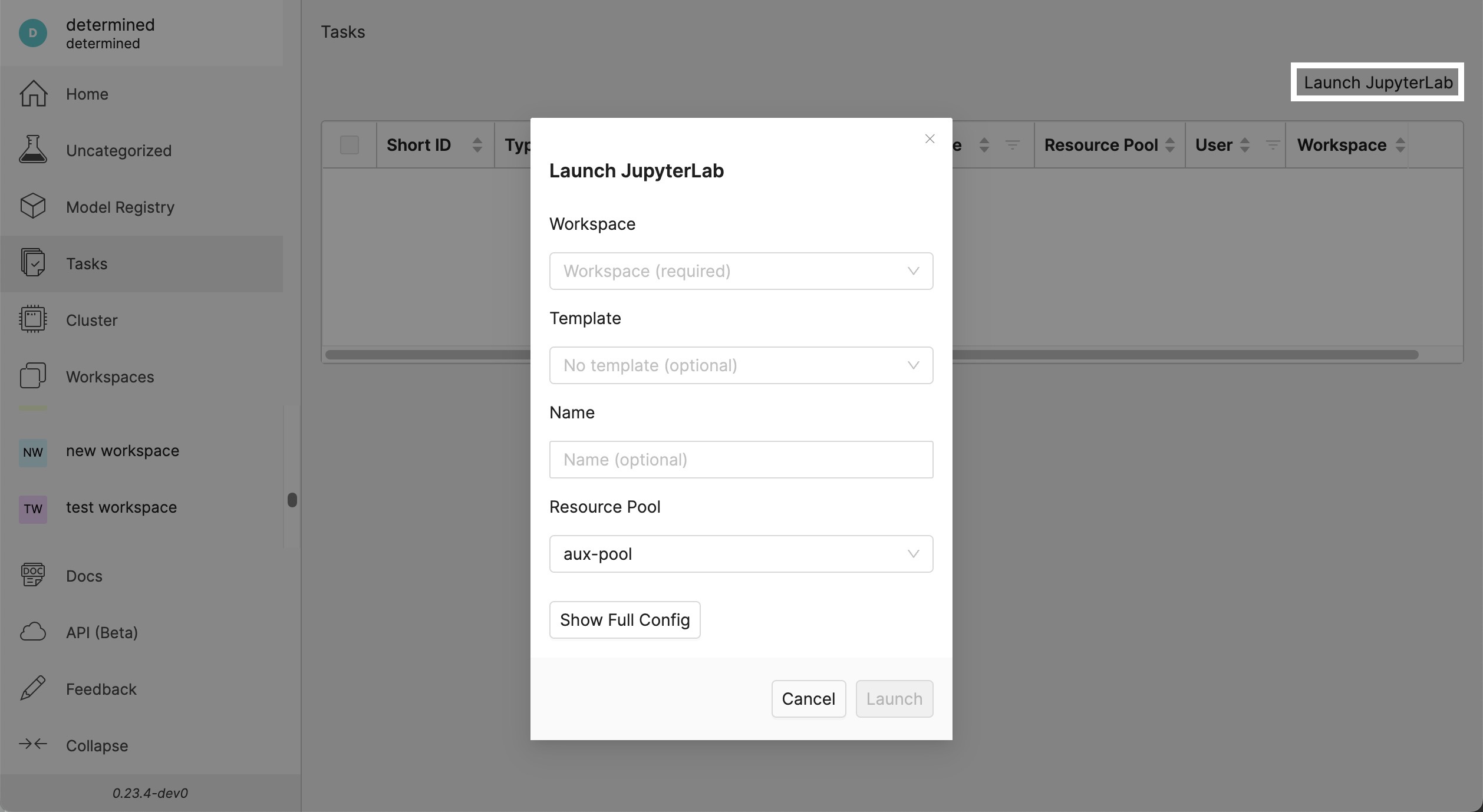1483x812 pixels.
Task: Click the TW workspace avatar
Action: 33,509
